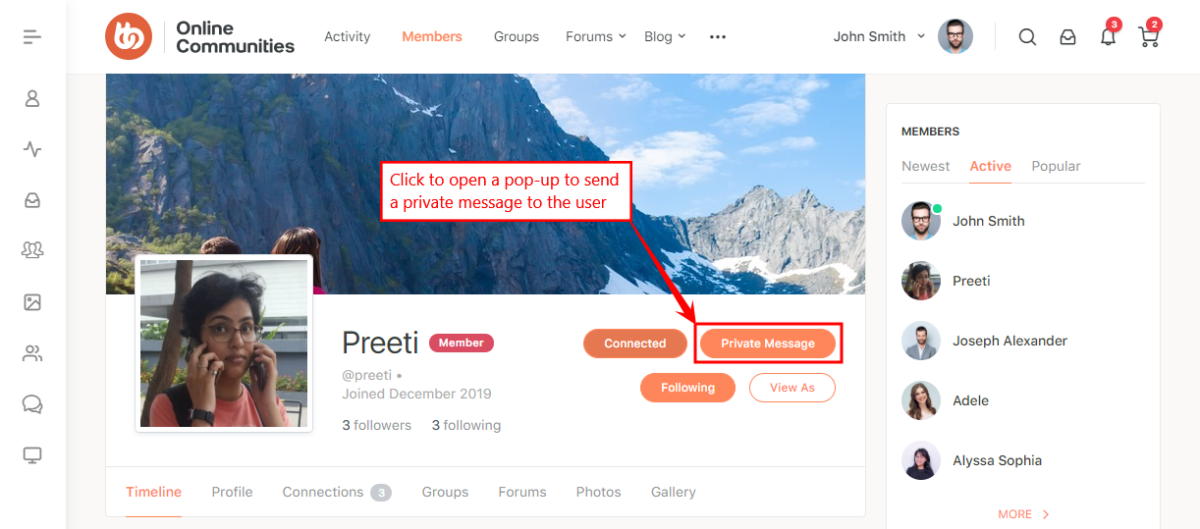Open notifications bell icon
Image resolution: width=1200 pixels, height=529 pixels.
point(1107,37)
